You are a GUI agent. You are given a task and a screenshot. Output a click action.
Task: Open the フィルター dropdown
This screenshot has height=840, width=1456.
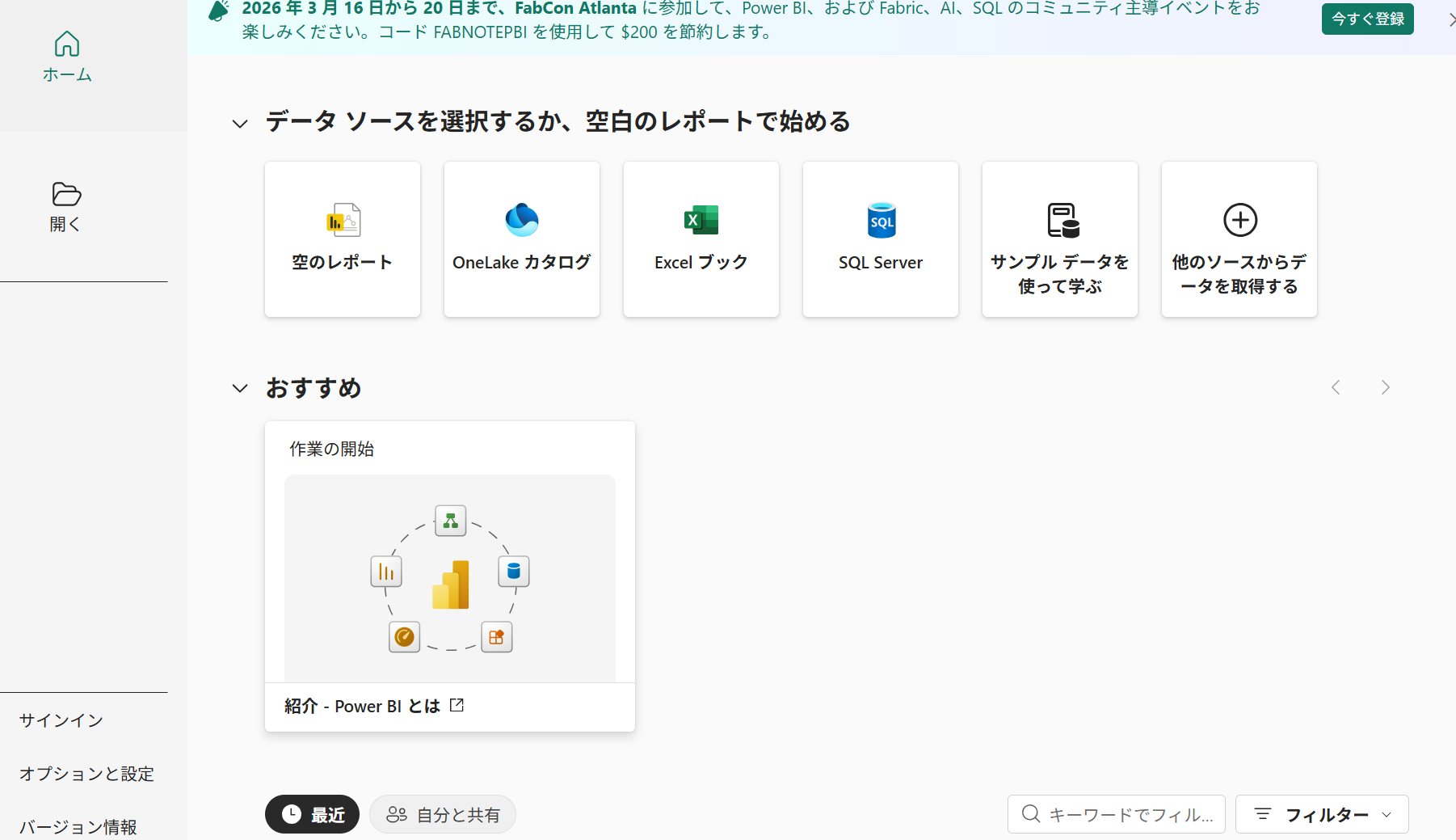click(x=1322, y=814)
